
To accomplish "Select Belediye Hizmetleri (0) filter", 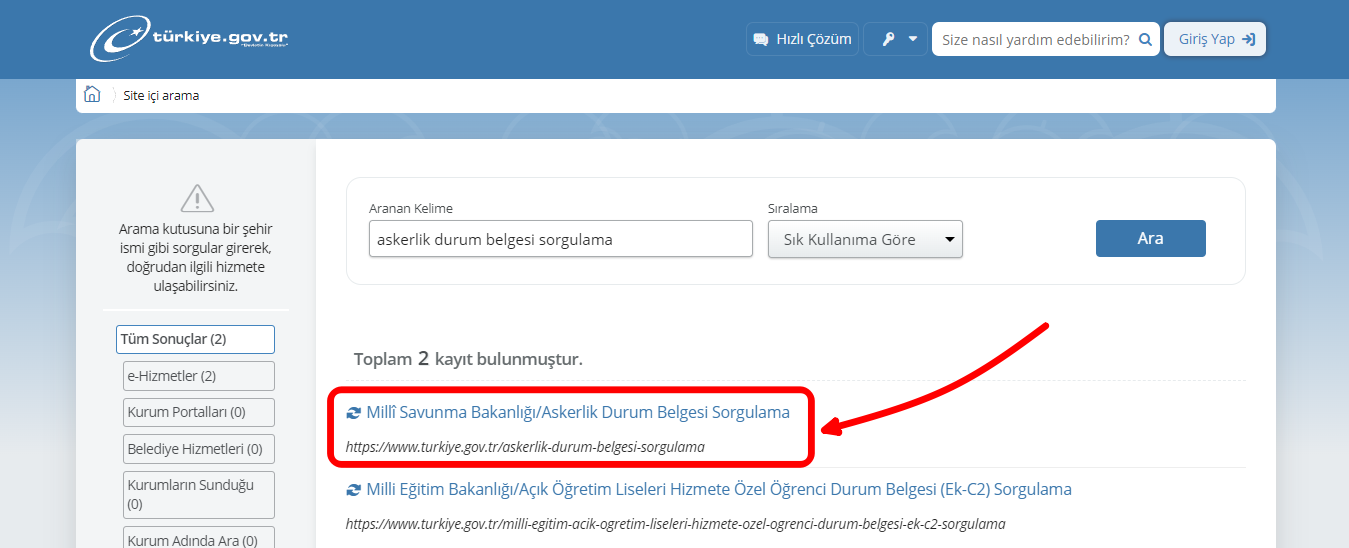I will point(198,449).
